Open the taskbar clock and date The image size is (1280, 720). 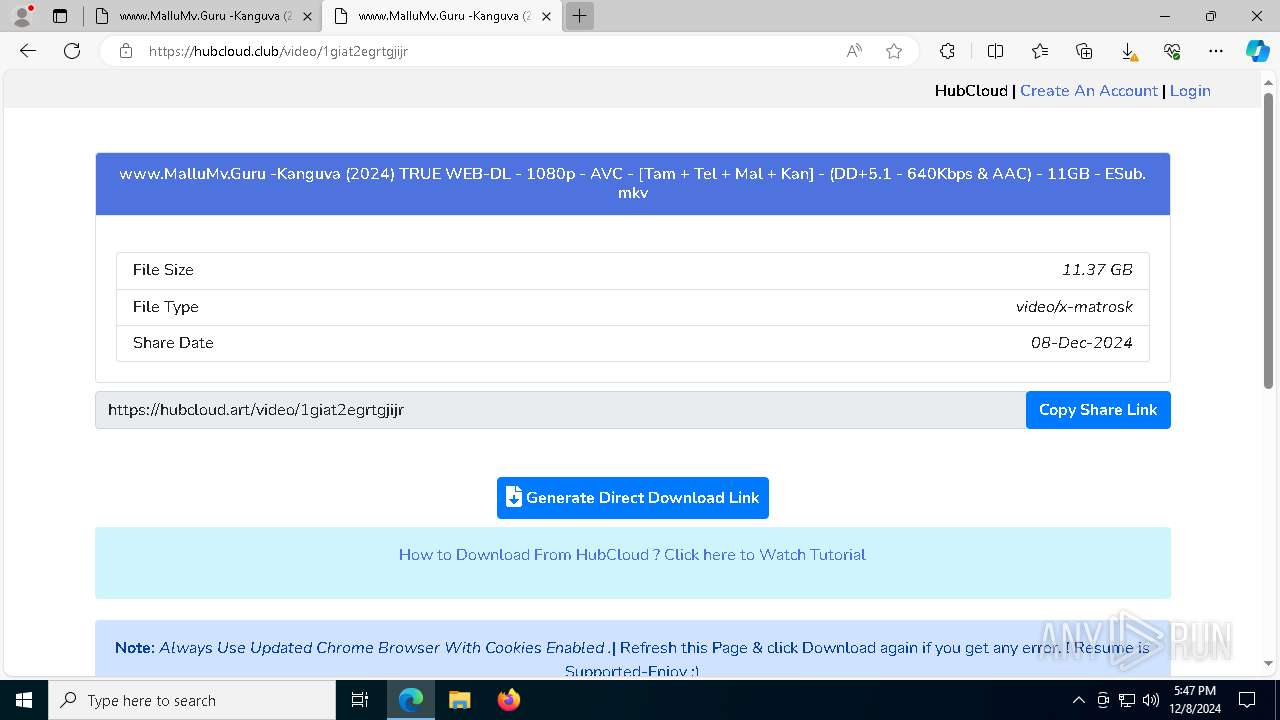(x=1195, y=700)
